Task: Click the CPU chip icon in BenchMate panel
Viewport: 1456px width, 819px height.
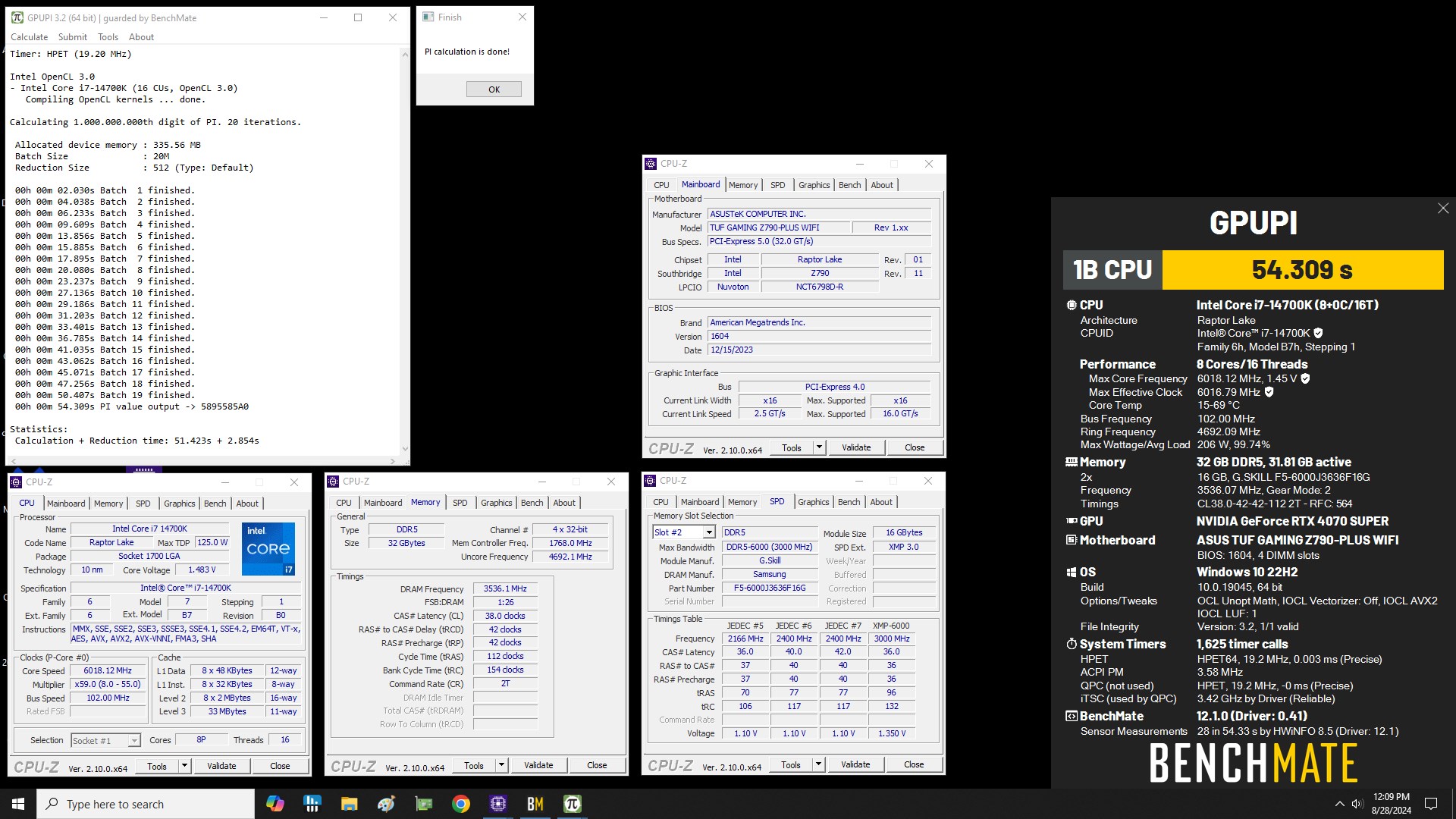Action: click(1072, 305)
